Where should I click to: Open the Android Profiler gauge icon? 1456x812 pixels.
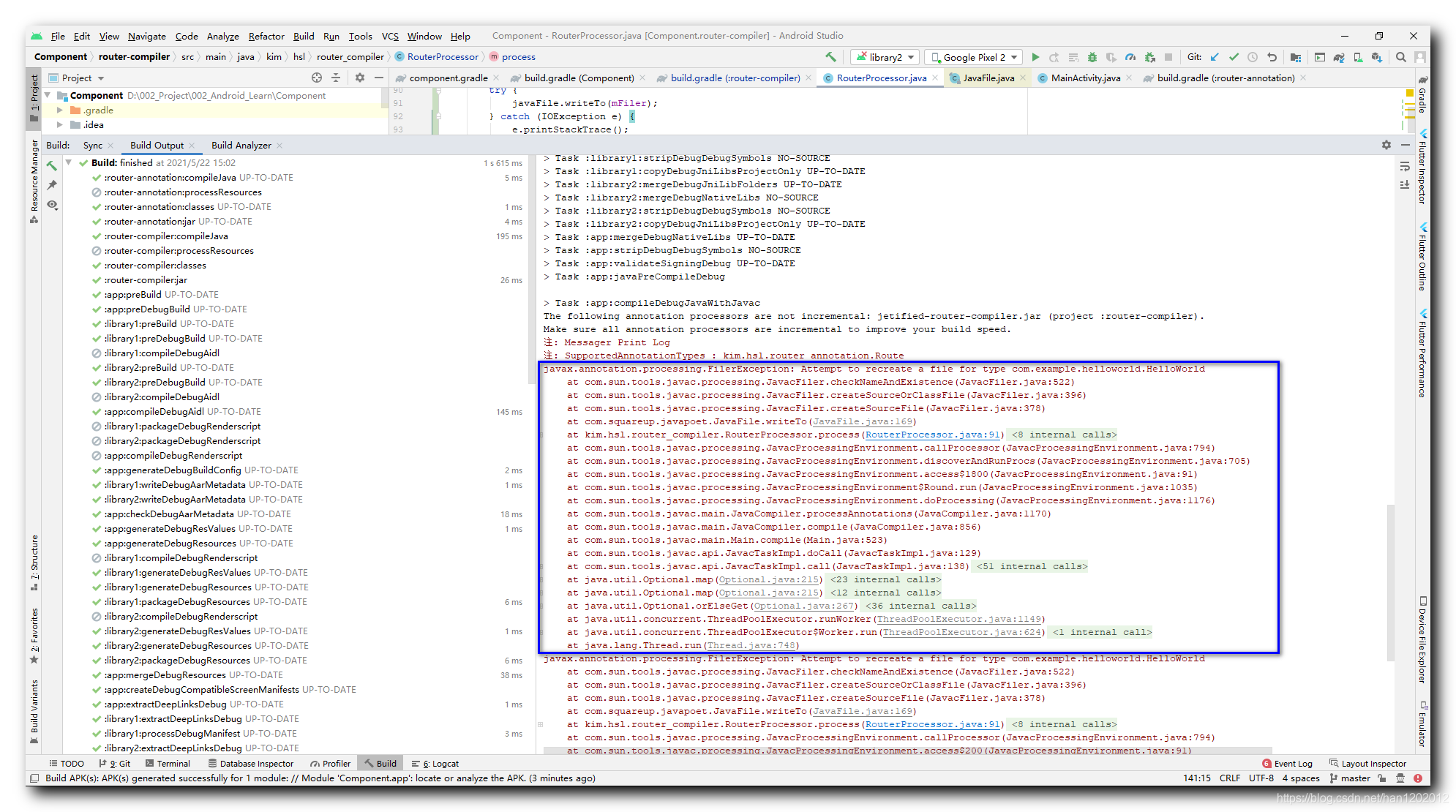pyautogui.click(x=1130, y=57)
